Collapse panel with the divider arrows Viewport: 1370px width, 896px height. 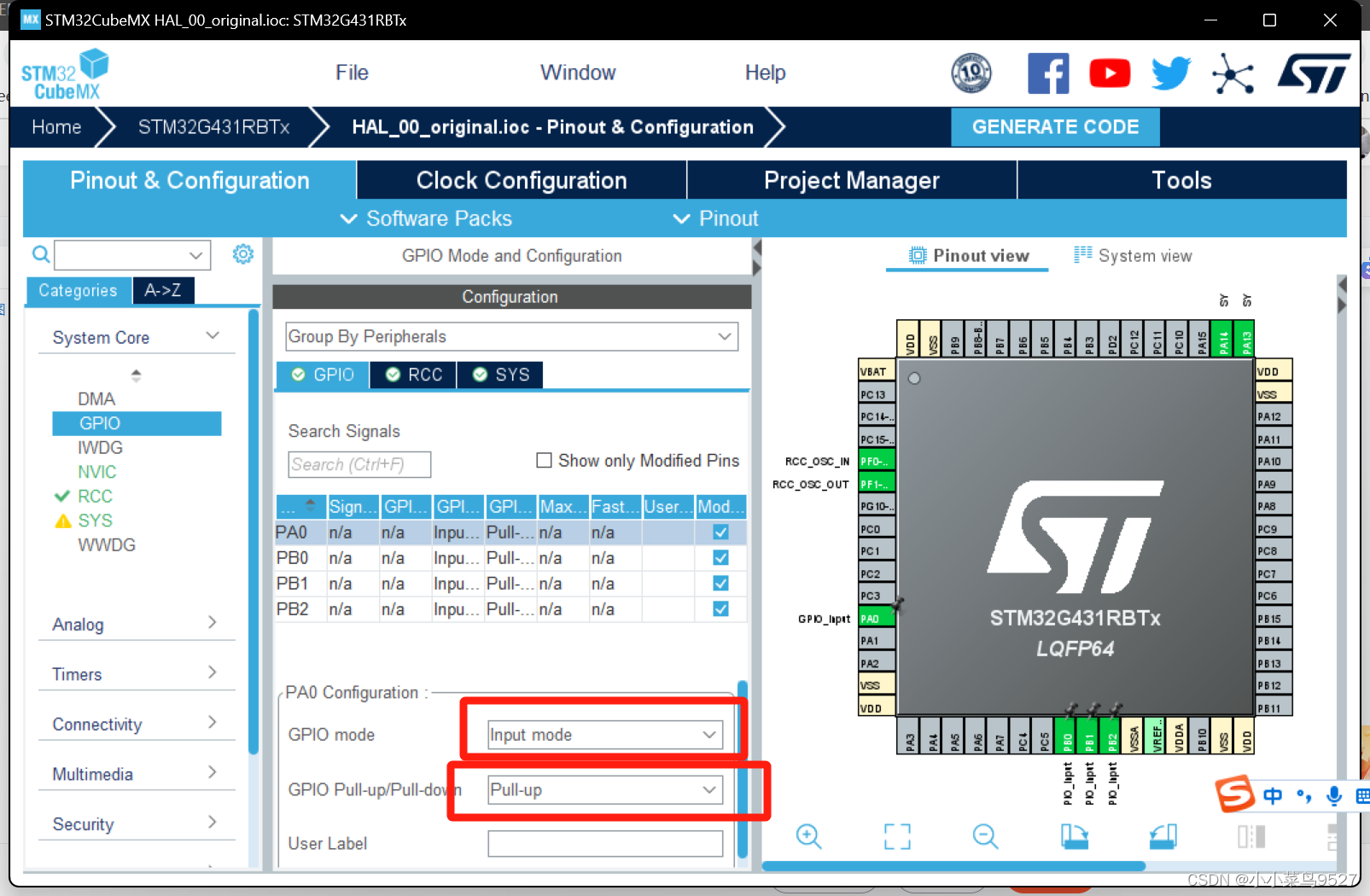(x=756, y=257)
